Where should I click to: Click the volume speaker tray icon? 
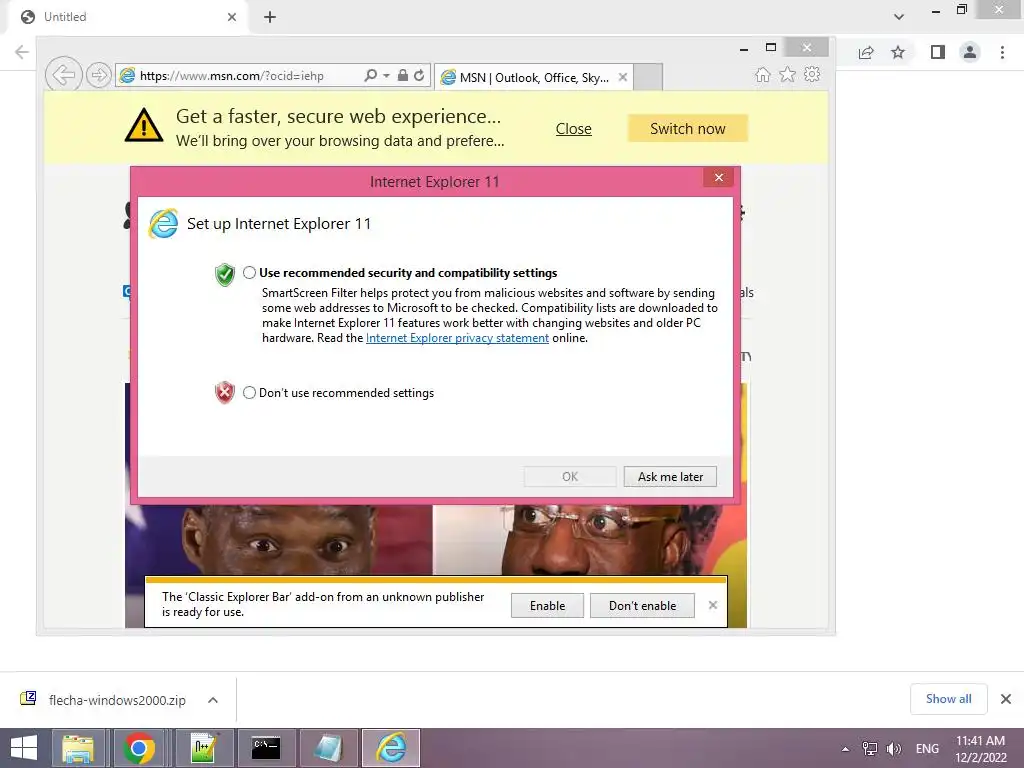tap(893, 749)
